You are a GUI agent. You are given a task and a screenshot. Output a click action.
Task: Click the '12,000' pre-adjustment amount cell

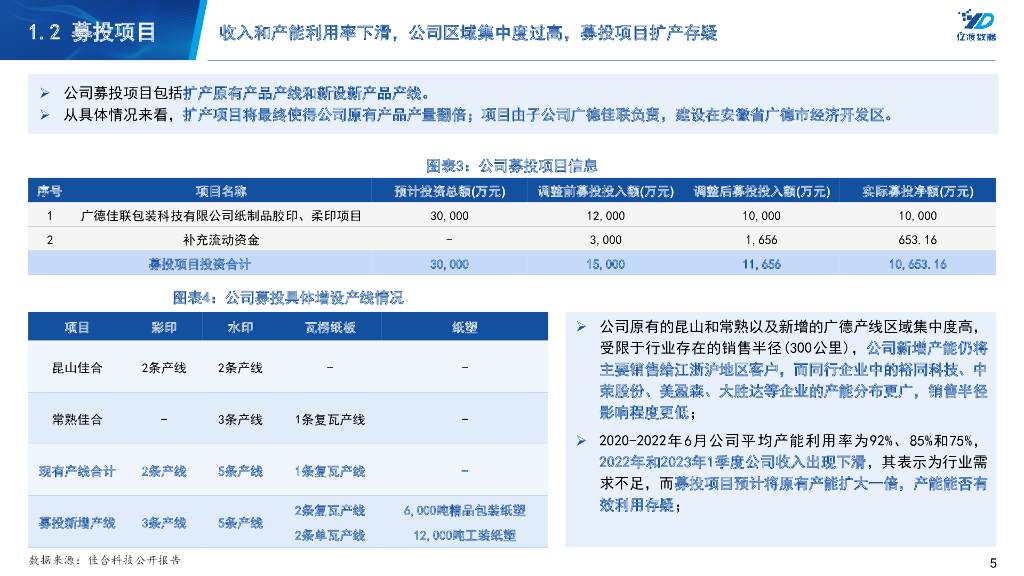605,216
